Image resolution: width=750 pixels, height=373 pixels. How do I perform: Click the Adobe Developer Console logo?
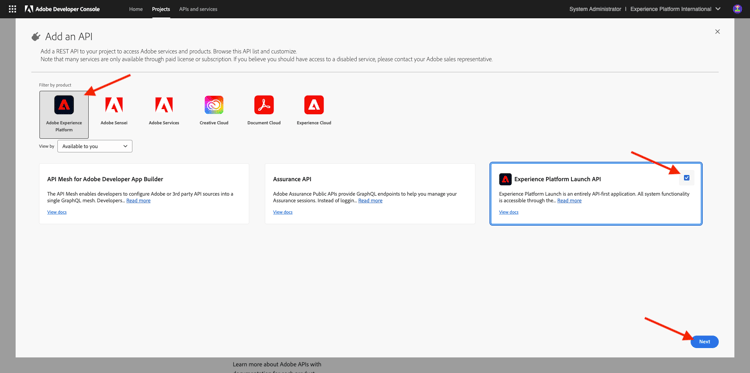(x=63, y=9)
